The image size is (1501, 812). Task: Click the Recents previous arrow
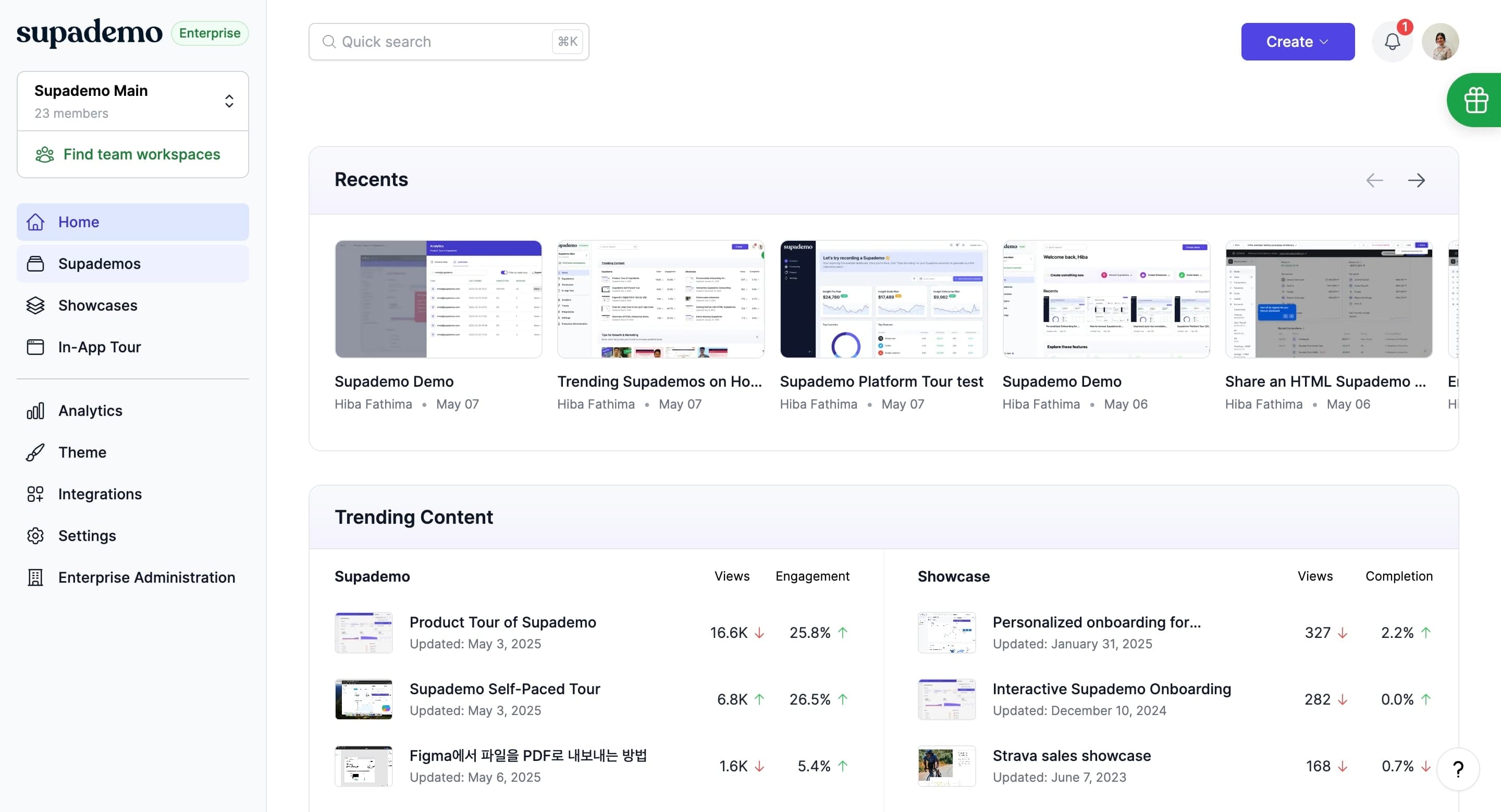(x=1374, y=180)
